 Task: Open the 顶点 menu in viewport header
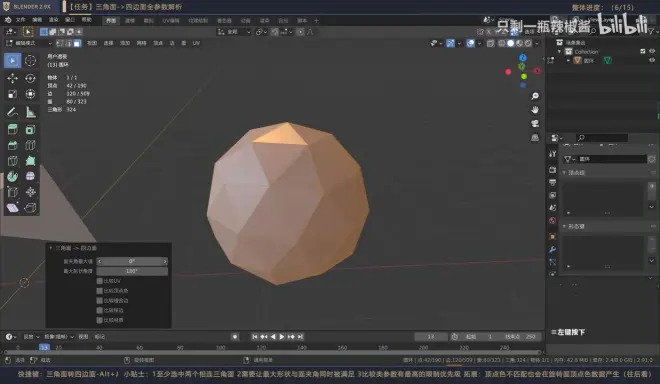tap(158, 43)
